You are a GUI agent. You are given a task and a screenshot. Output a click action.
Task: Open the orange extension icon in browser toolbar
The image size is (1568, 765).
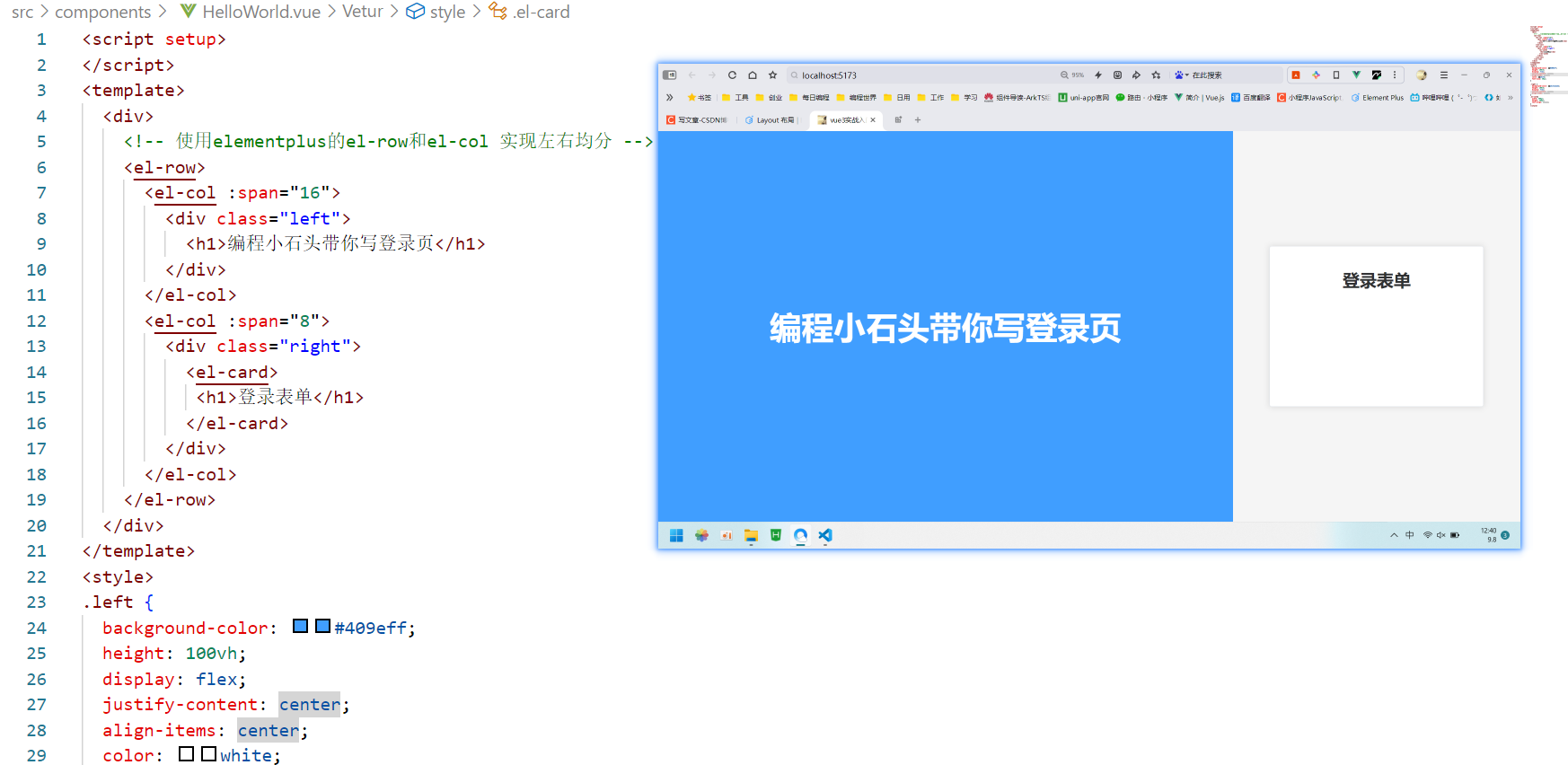pos(1296,75)
